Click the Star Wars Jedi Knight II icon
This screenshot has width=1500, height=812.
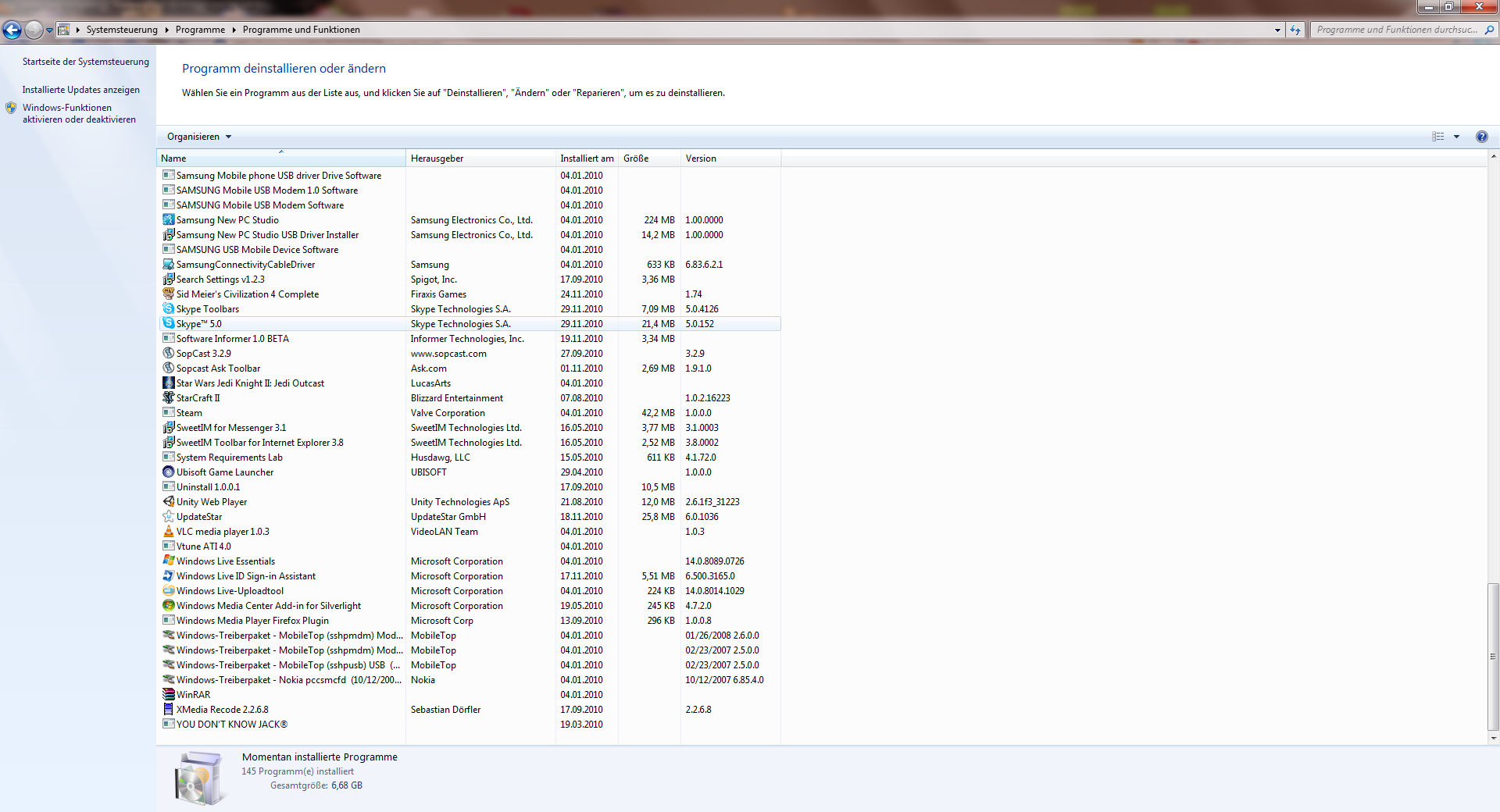pyautogui.click(x=168, y=383)
